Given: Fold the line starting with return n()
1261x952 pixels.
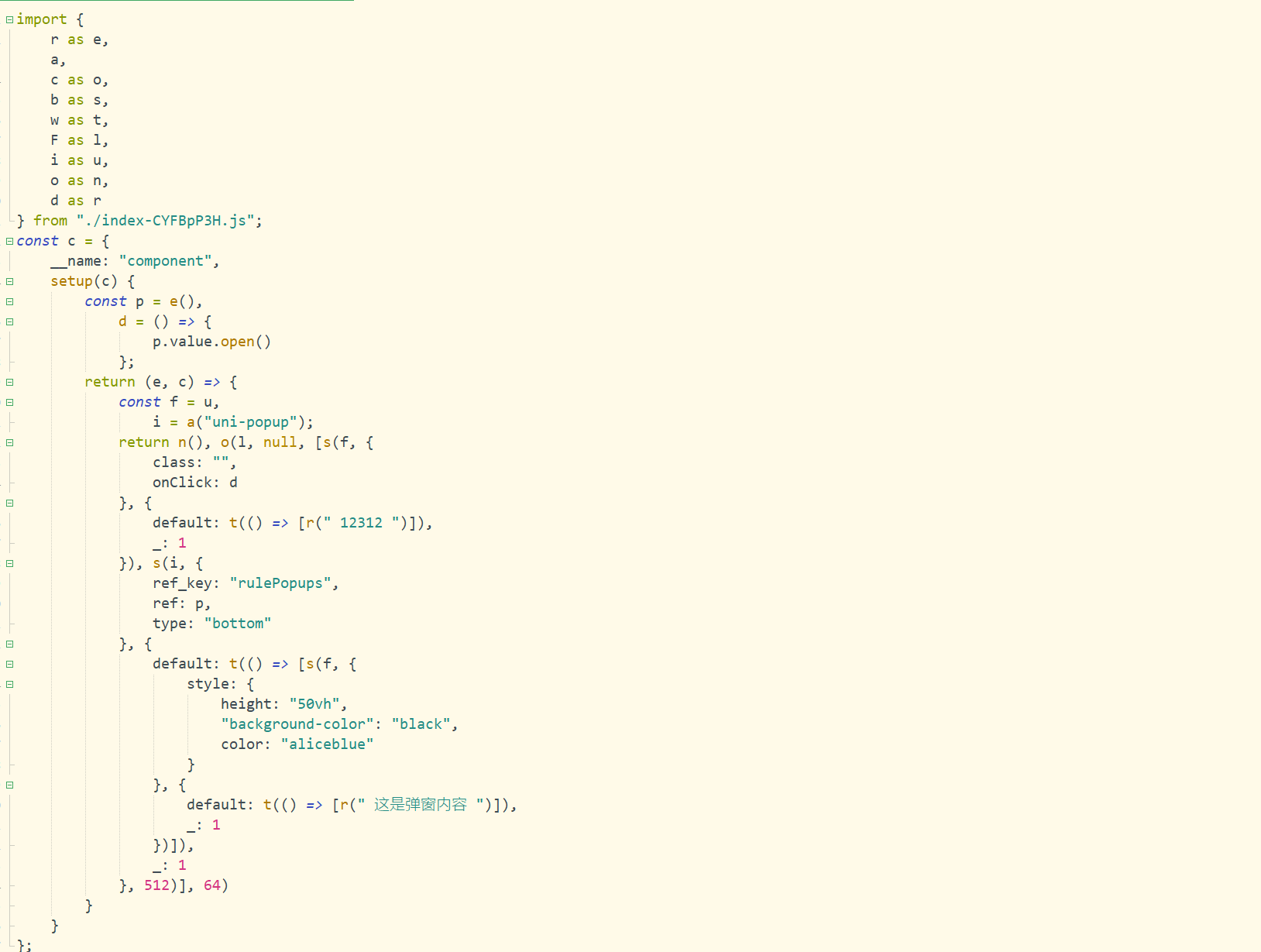Looking at the screenshot, I should point(9,442).
